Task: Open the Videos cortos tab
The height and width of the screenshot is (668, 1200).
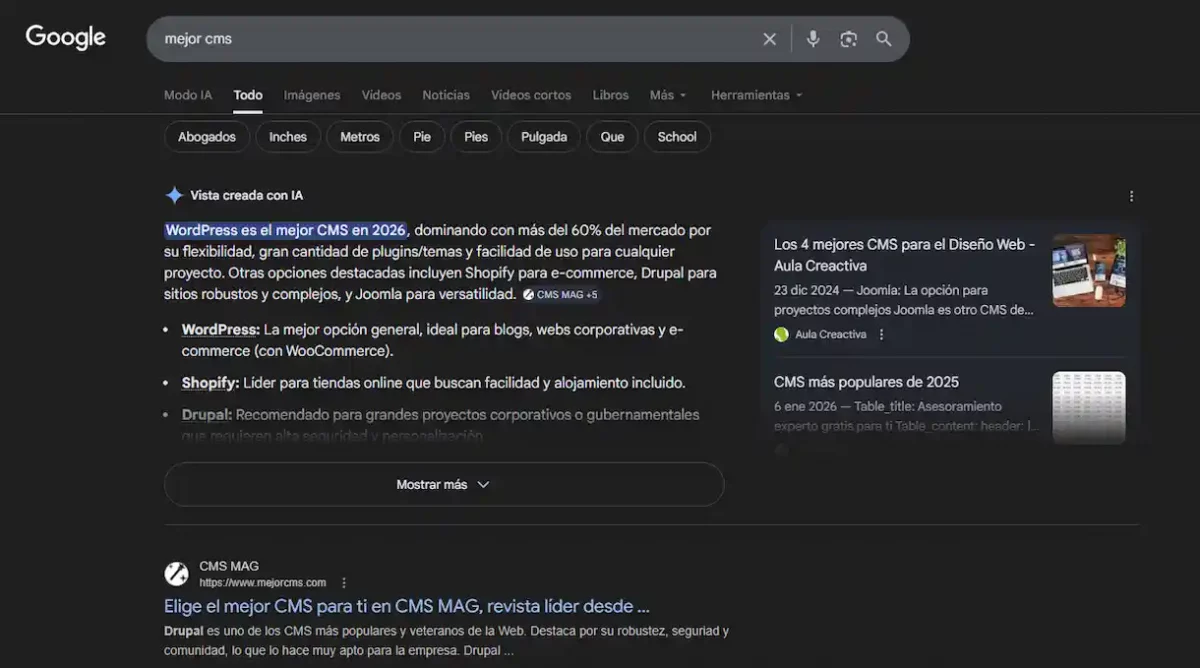Action: click(531, 94)
